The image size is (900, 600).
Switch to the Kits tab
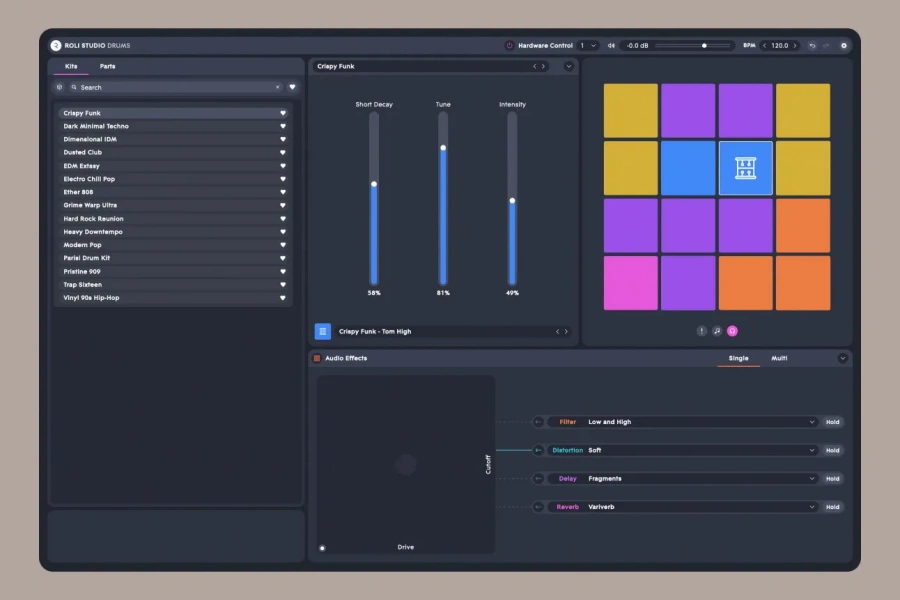pyautogui.click(x=71, y=67)
